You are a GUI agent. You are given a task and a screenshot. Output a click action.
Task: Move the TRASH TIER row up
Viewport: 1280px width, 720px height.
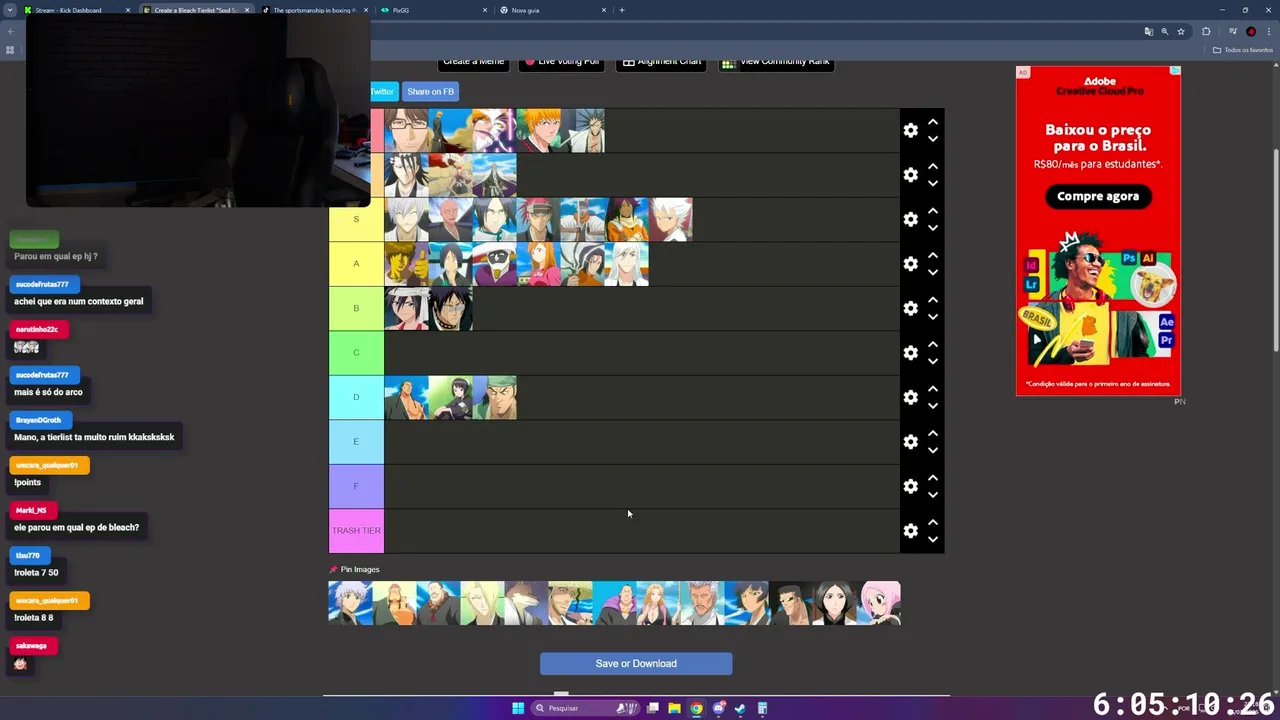[932, 522]
